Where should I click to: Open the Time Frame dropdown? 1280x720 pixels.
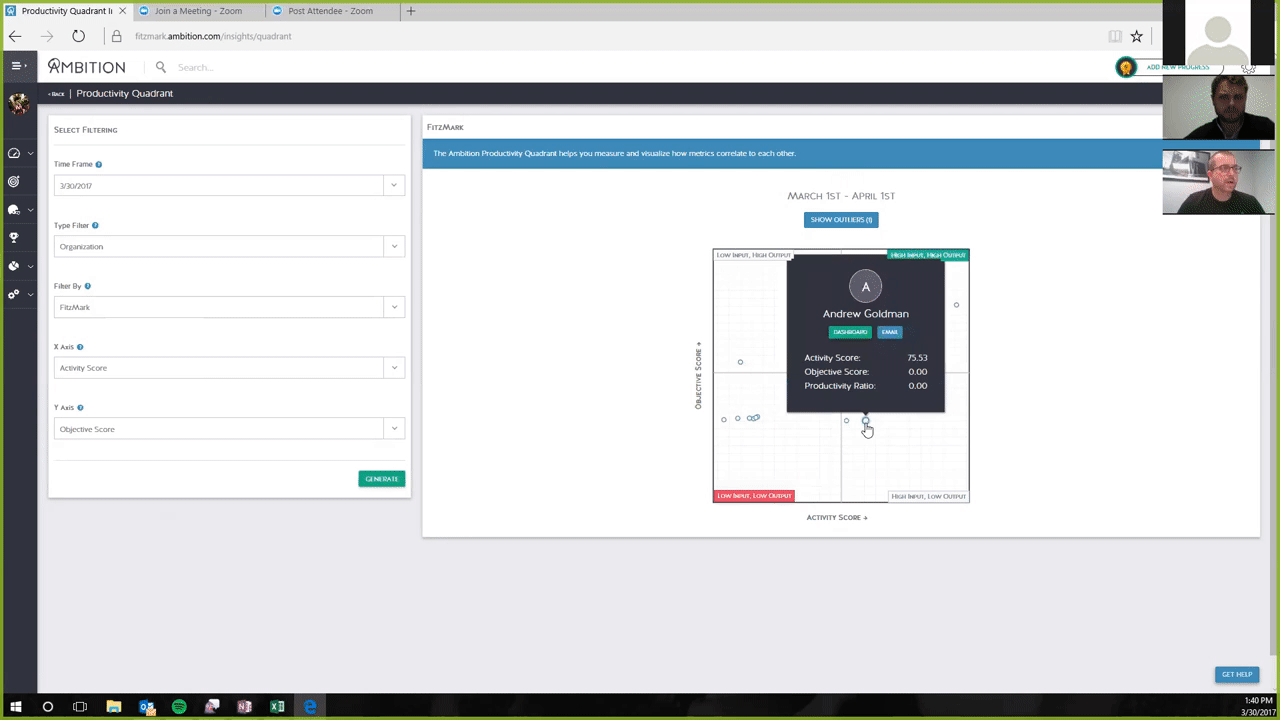click(x=229, y=185)
